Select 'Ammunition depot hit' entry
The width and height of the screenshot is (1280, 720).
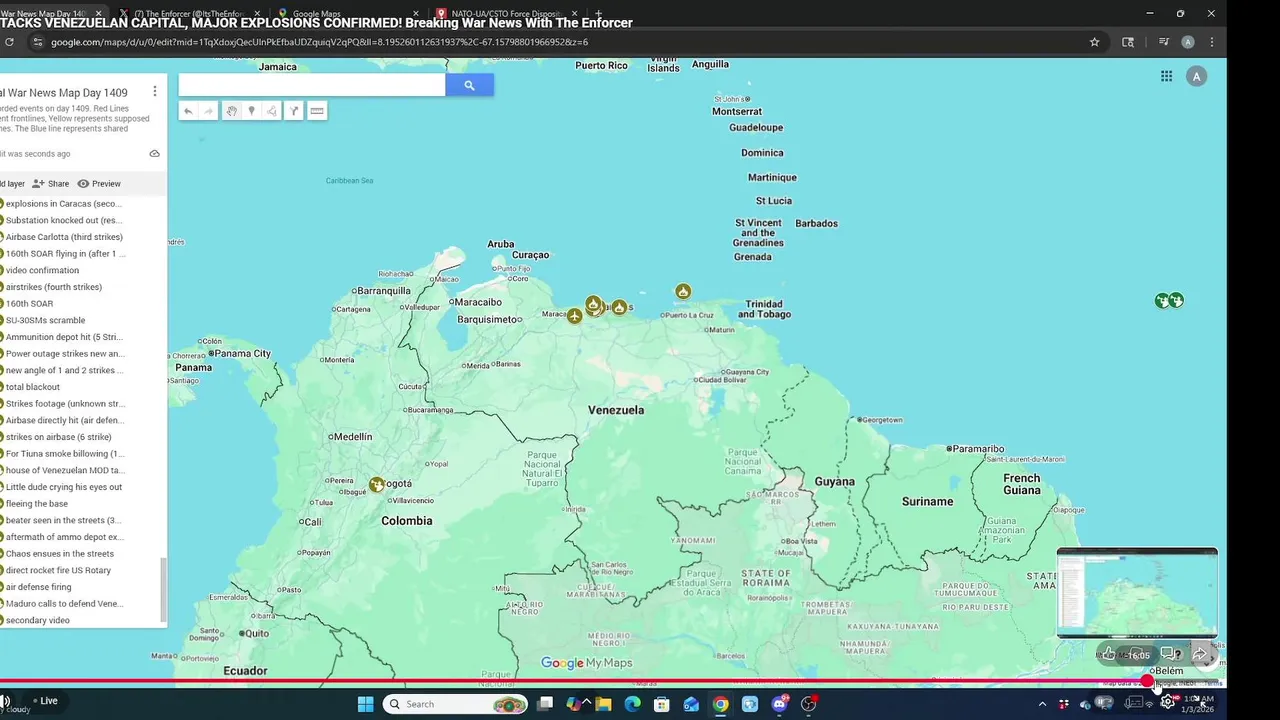[x=64, y=337]
